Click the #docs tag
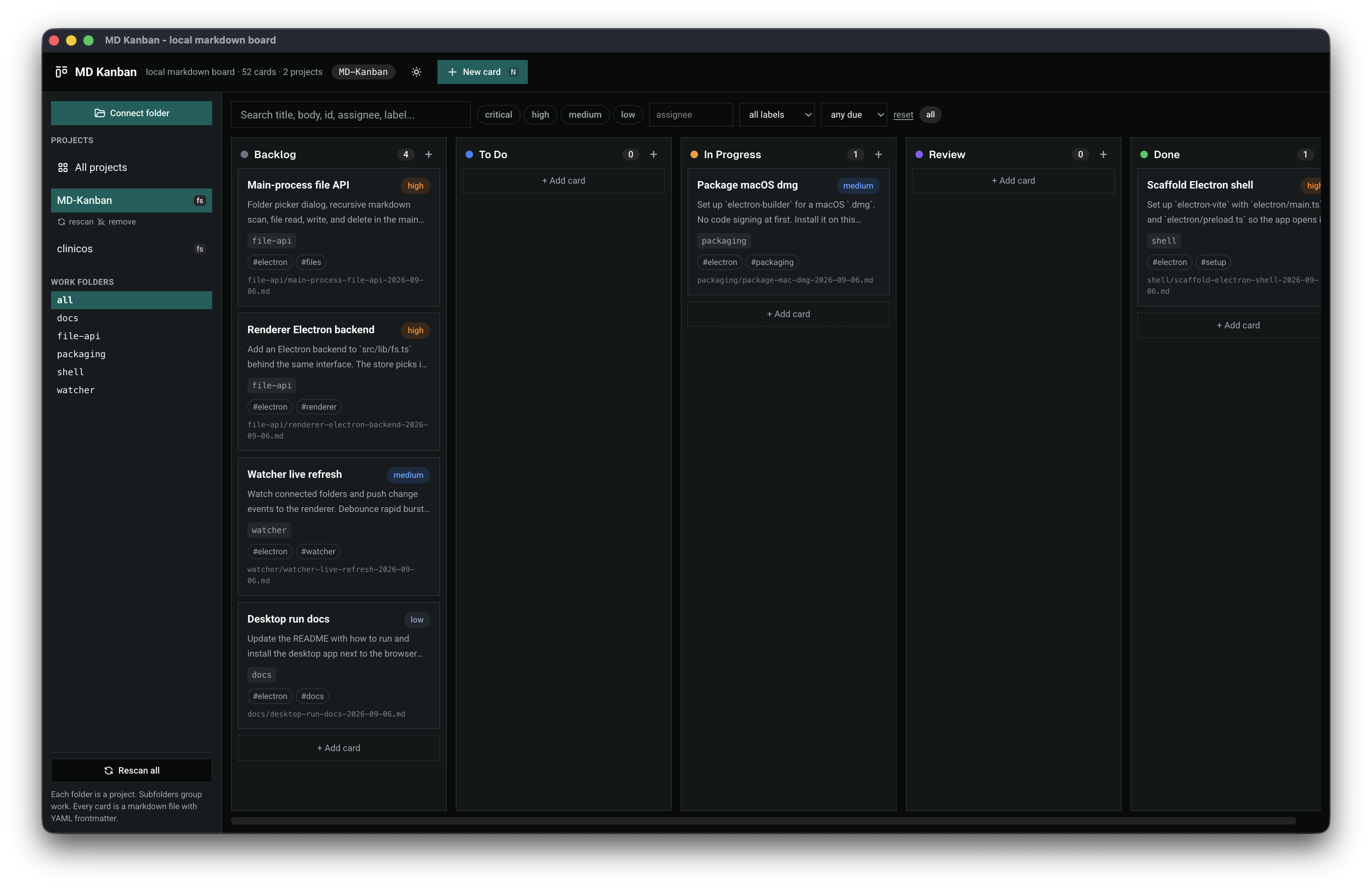This screenshot has height=889, width=1372. click(x=312, y=696)
